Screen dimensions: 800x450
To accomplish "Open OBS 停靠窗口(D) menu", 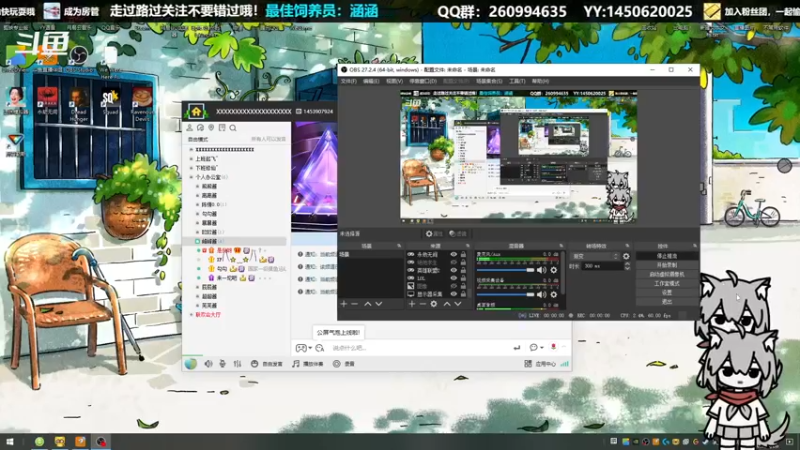I will tap(423, 81).
